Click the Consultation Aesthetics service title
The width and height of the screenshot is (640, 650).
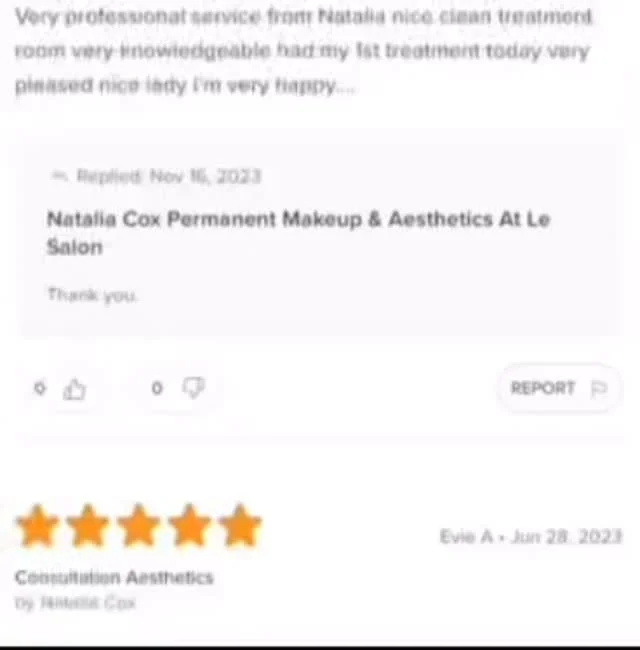coord(114,577)
